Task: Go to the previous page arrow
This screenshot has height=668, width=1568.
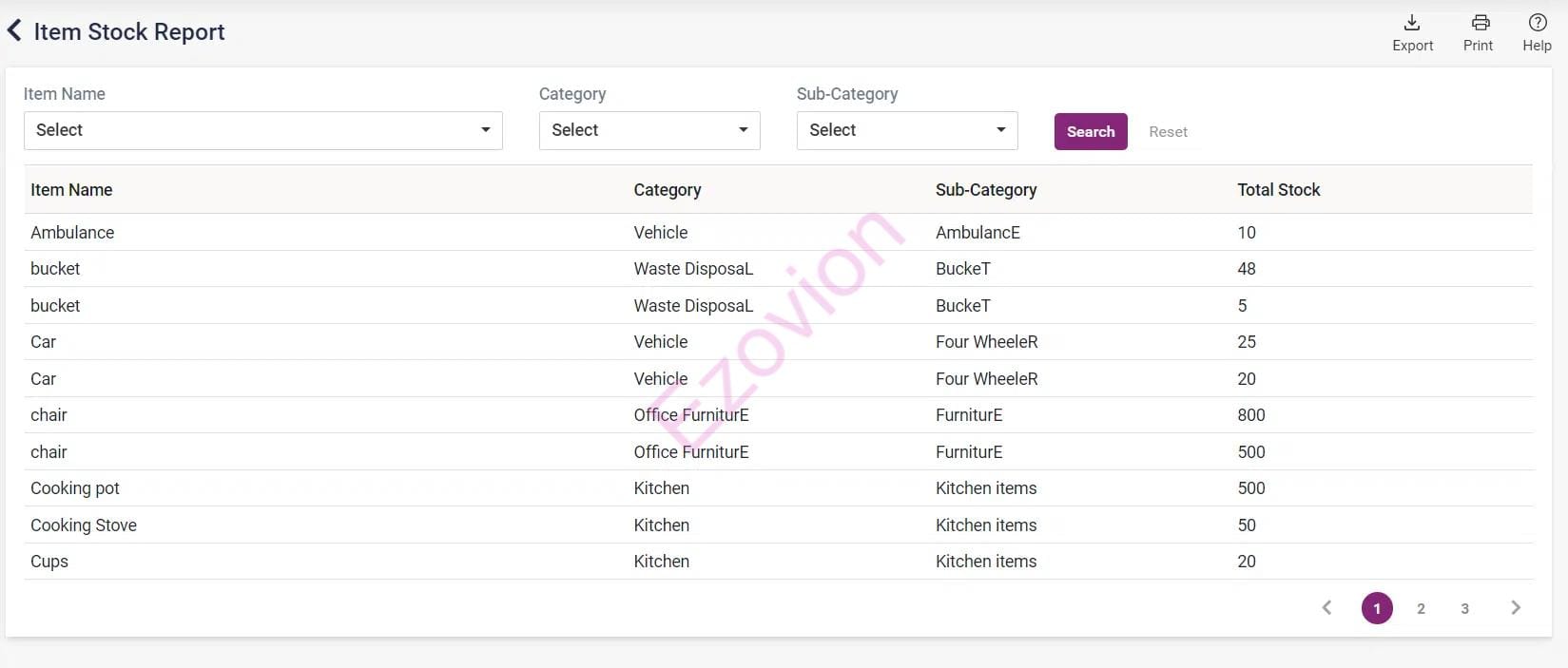Action: click(1327, 608)
